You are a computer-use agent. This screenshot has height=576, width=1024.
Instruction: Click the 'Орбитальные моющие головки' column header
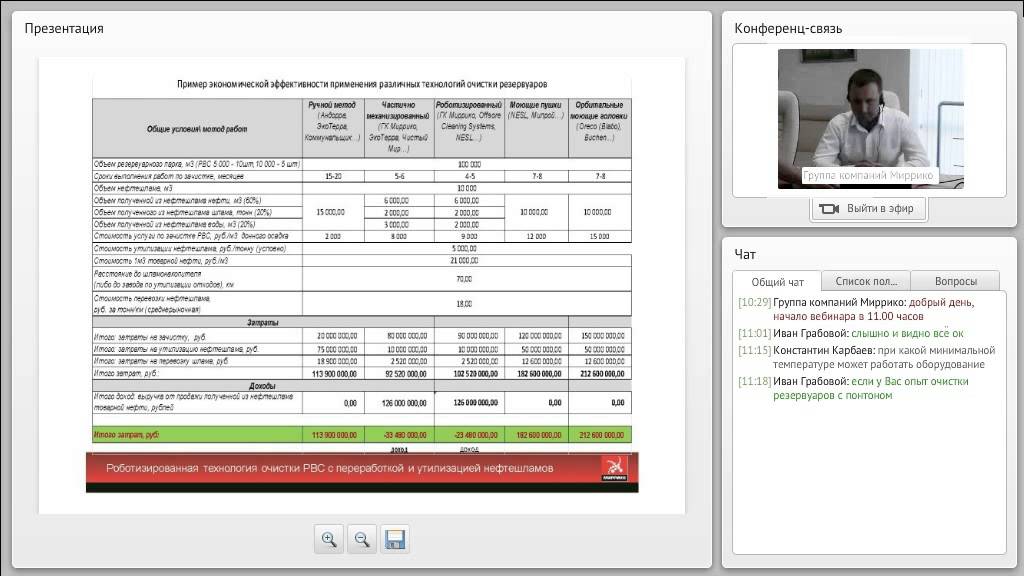pyautogui.click(x=600, y=127)
